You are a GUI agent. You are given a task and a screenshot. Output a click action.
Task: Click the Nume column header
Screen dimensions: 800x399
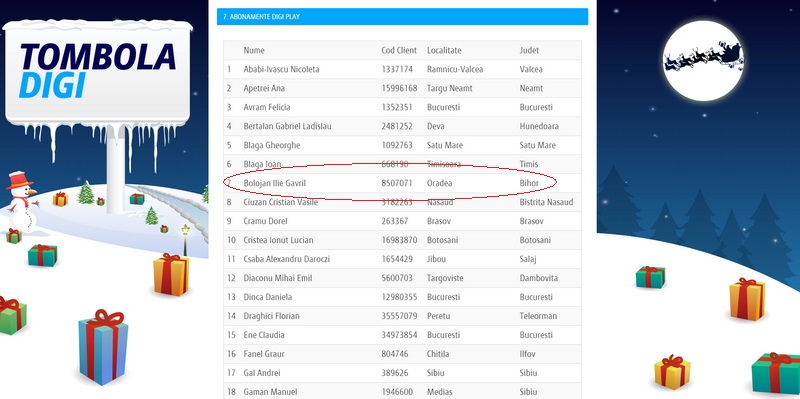(x=254, y=51)
